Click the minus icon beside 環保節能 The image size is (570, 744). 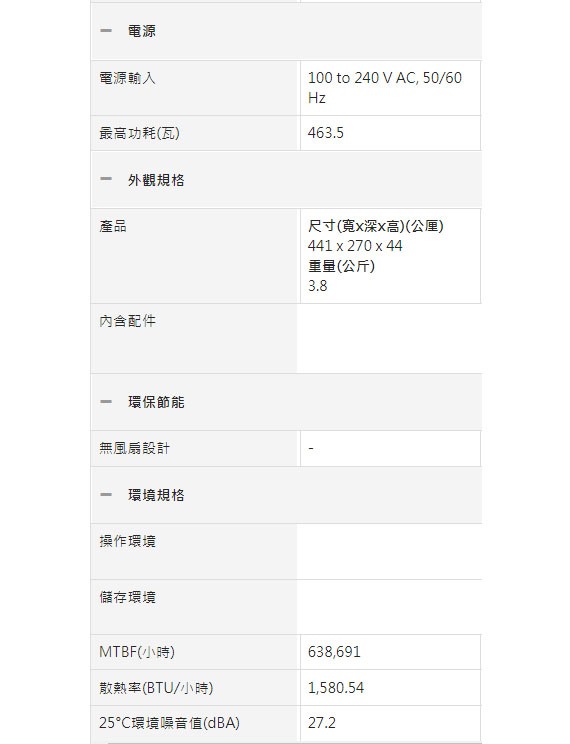click(x=106, y=402)
